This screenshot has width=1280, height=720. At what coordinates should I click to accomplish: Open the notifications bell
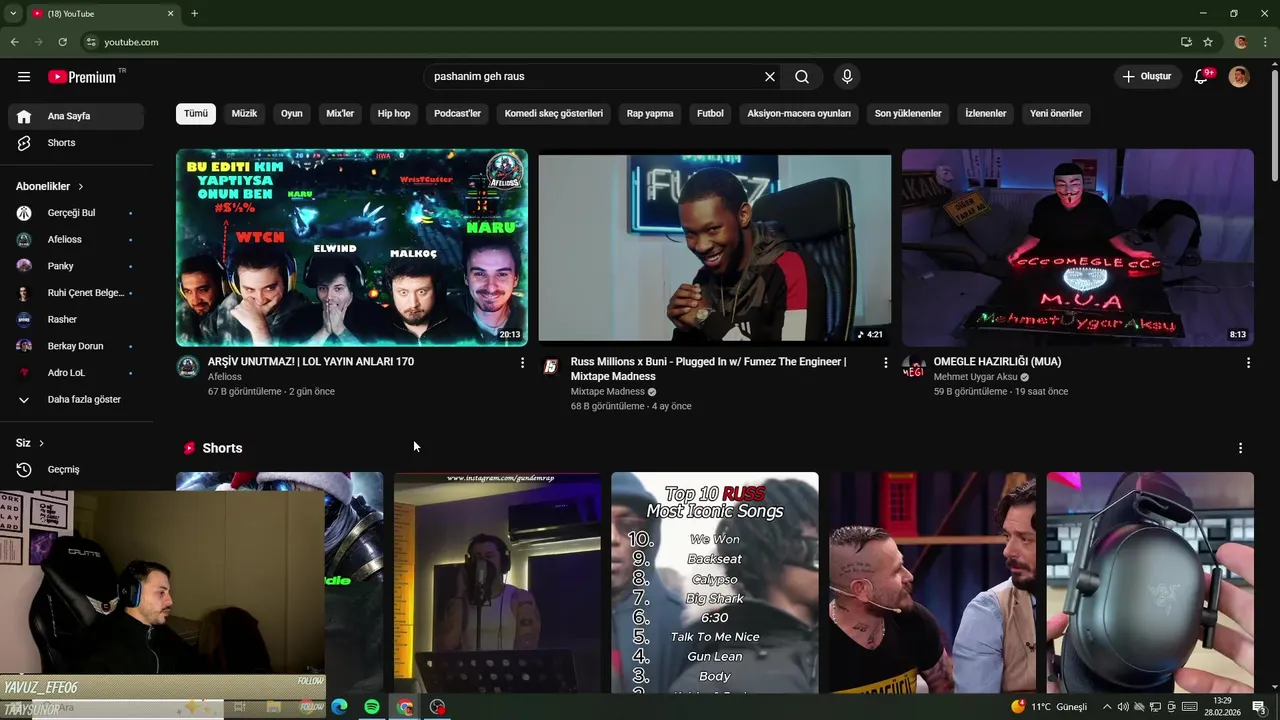pyautogui.click(x=1202, y=77)
